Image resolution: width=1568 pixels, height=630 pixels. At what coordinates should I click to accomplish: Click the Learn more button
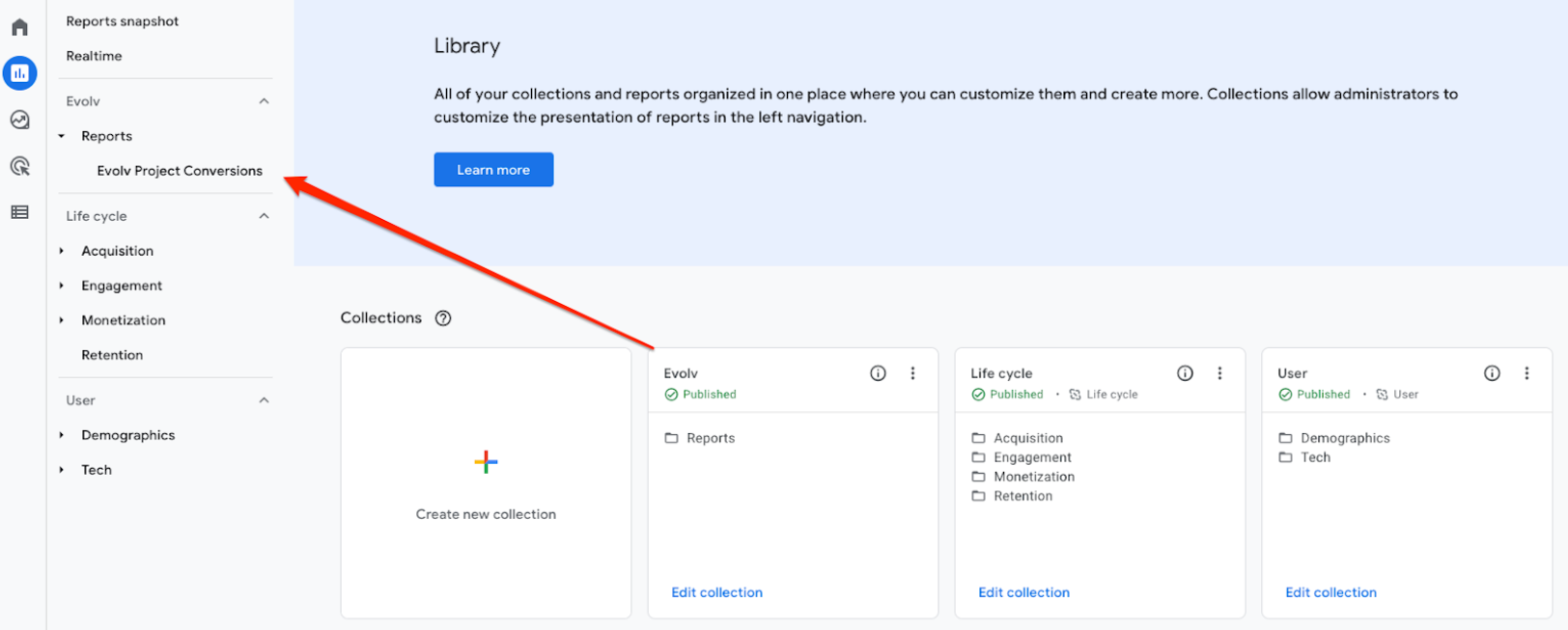pyautogui.click(x=493, y=170)
